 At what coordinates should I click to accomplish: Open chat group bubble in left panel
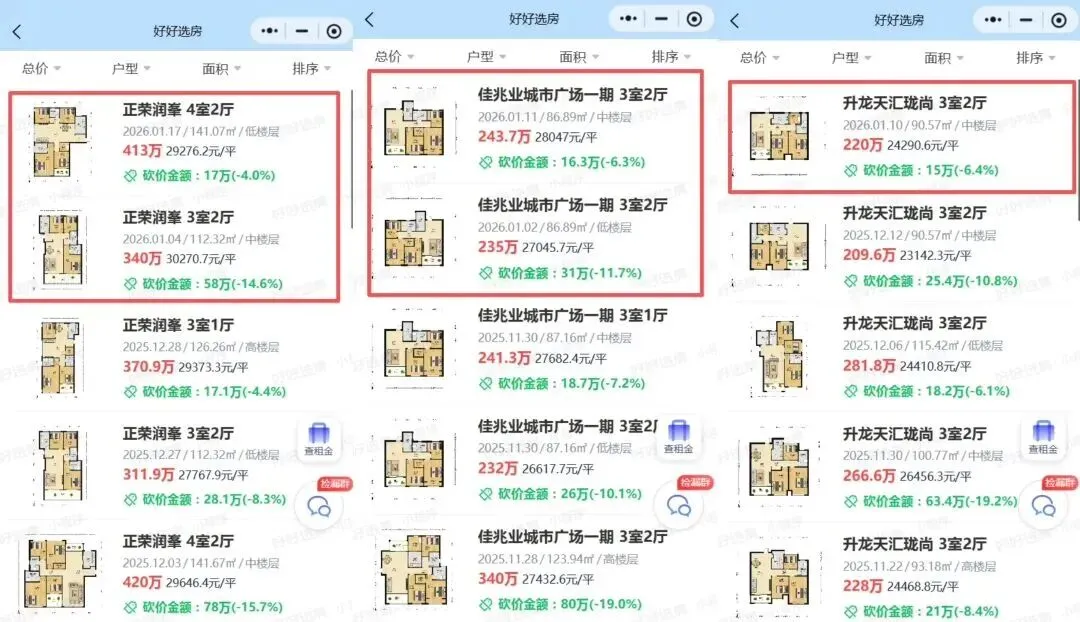click(319, 507)
